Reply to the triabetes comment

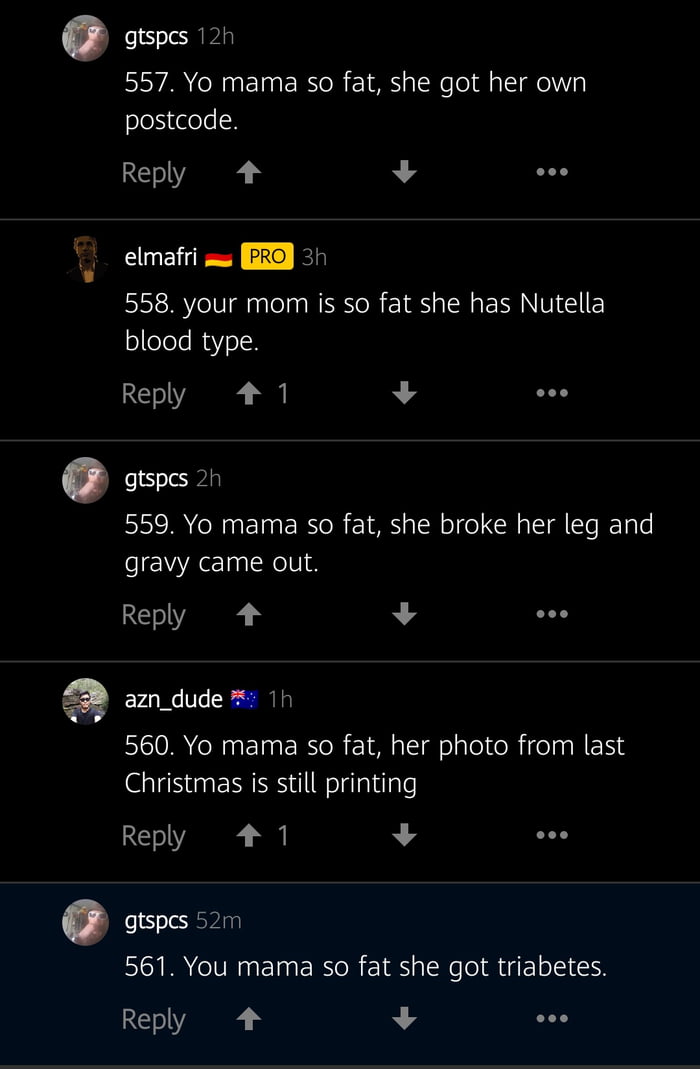tap(153, 1017)
